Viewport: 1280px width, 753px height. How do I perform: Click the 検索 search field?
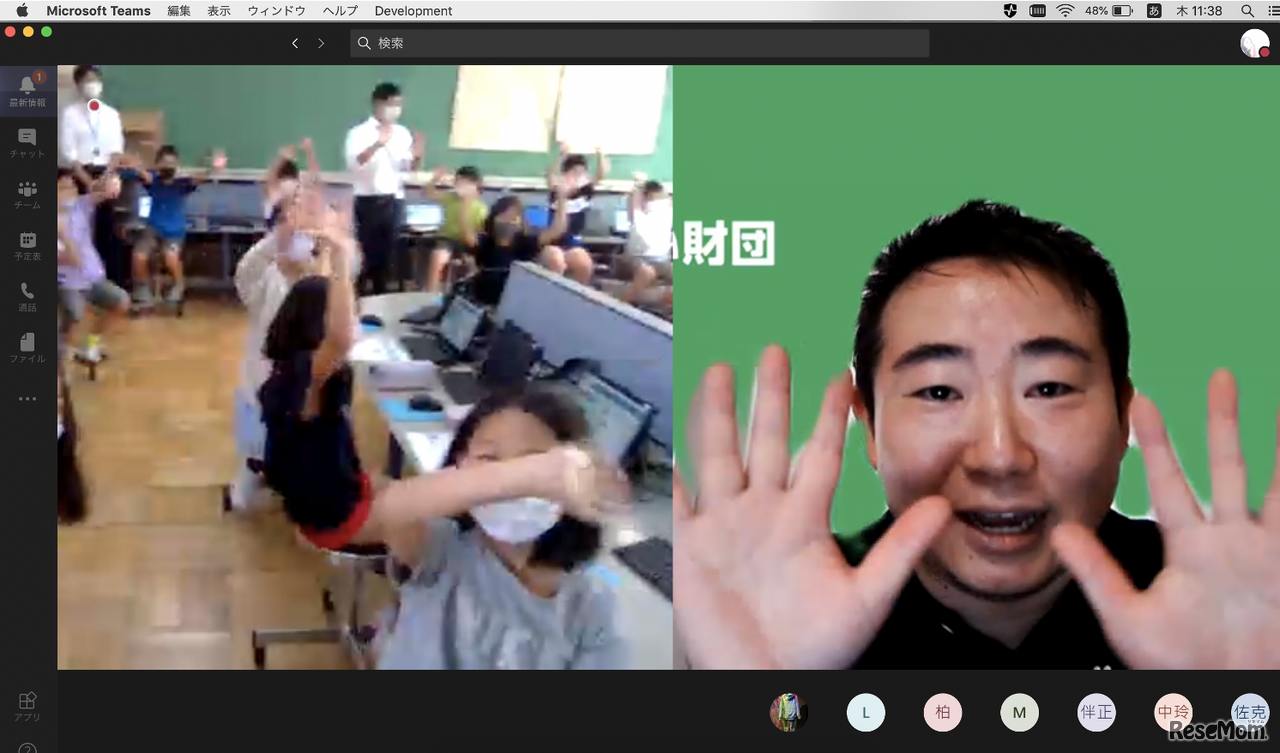tap(640, 43)
